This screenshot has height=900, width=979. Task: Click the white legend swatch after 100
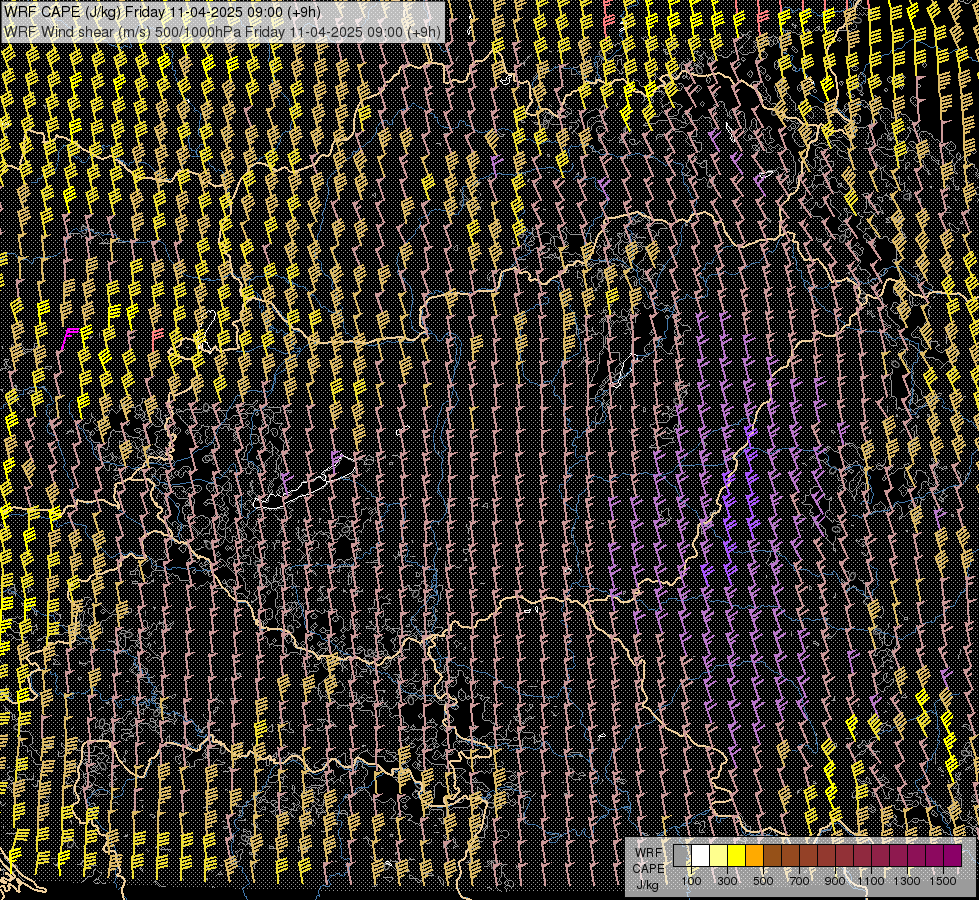click(x=701, y=856)
